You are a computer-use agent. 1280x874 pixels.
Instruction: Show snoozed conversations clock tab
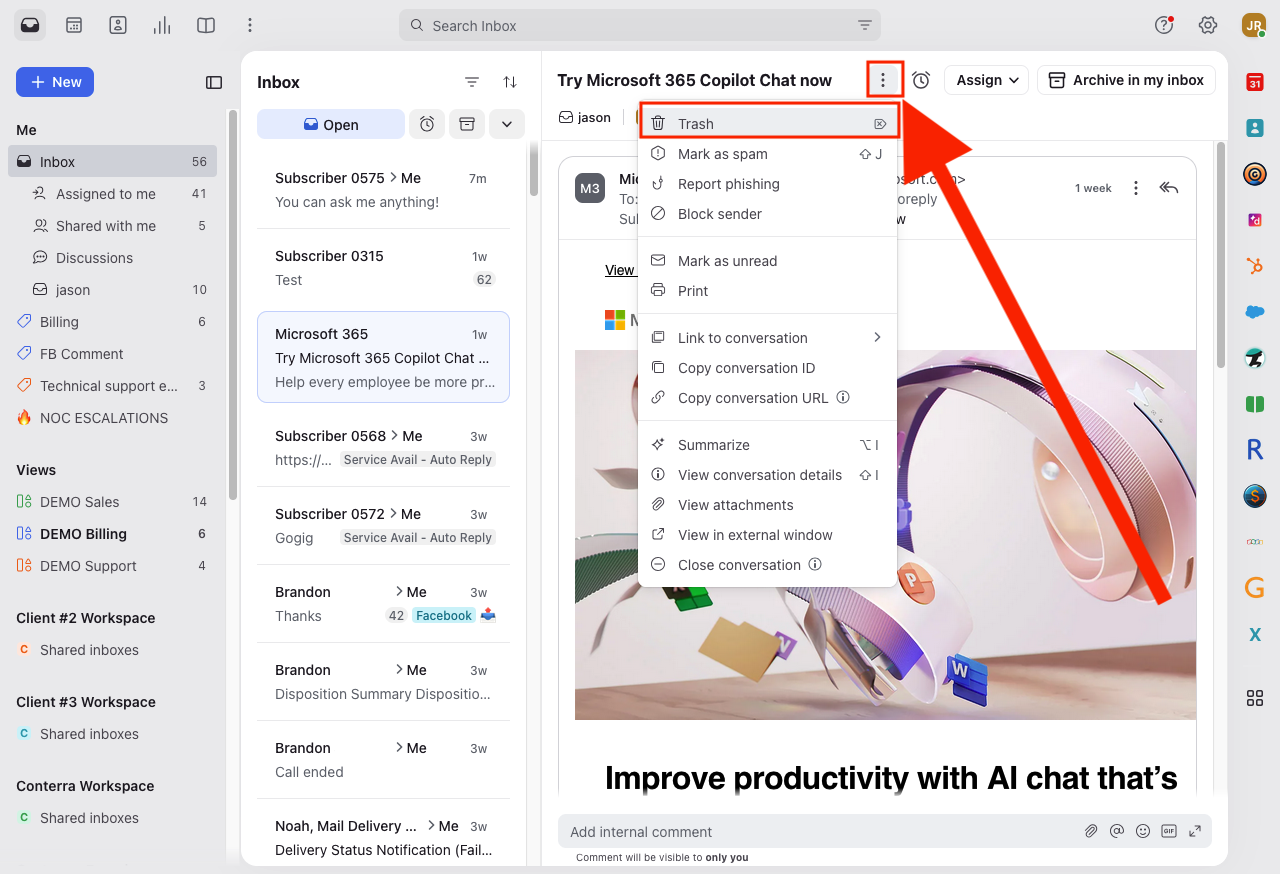427,124
